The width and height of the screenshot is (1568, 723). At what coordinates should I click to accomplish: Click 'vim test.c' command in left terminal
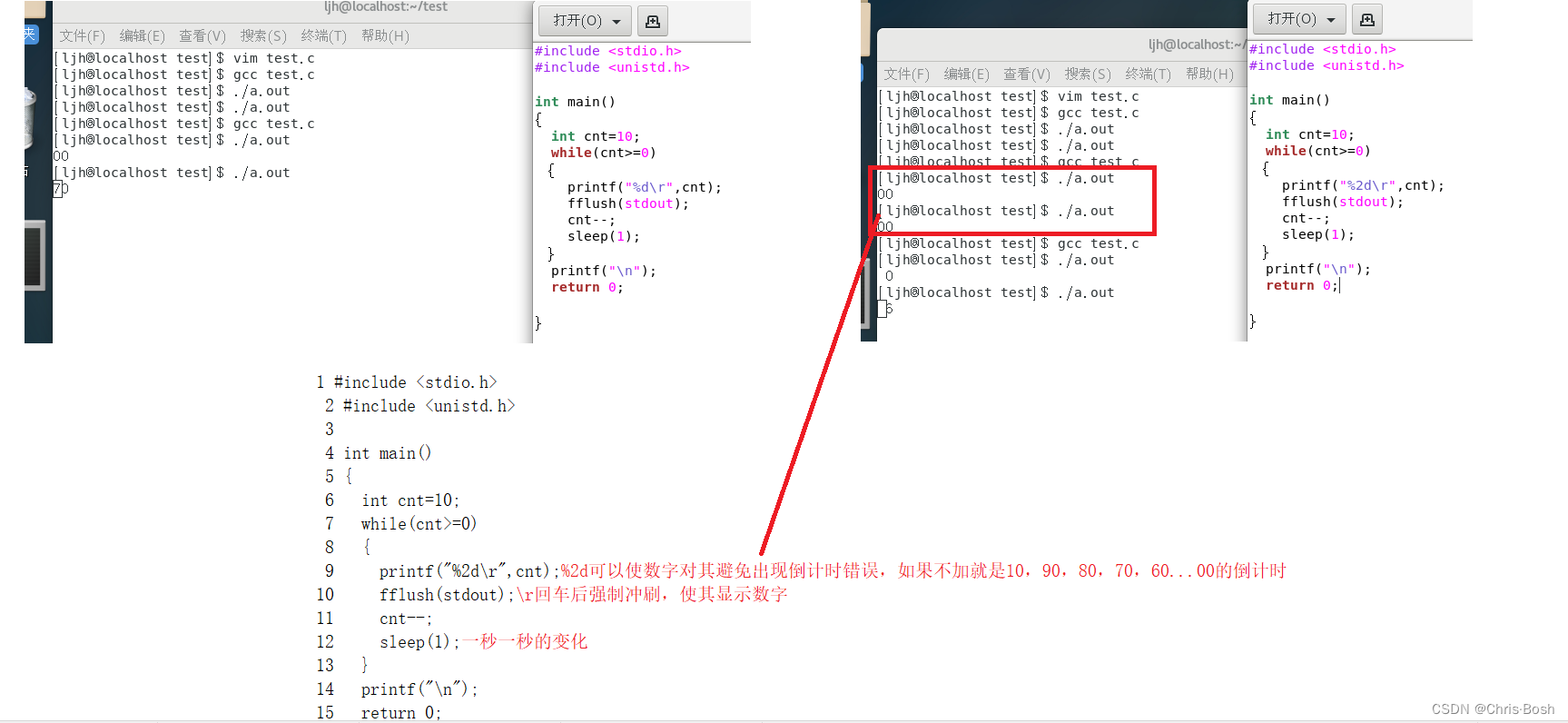tap(274, 58)
